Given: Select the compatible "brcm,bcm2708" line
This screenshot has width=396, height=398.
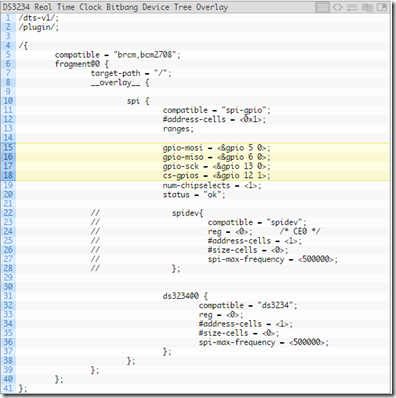Looking at the screenshot, I should [117, 55].
